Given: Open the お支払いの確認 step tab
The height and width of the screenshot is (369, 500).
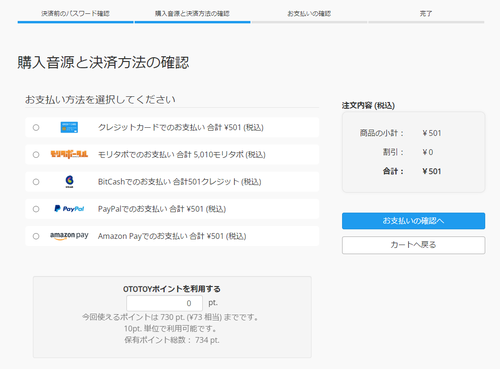Looking at the screenshot, I should [309, 14].
